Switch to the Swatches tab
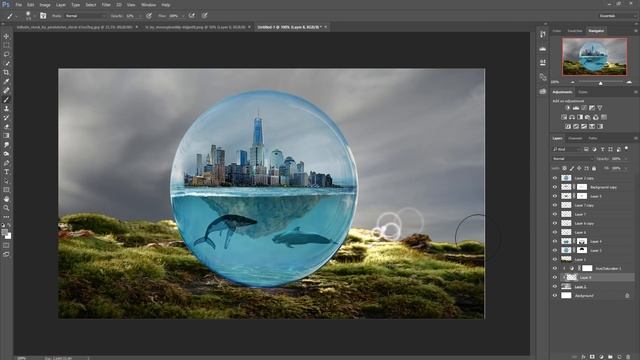Viewport: 640px width, 360px height. tap(575, 31)
